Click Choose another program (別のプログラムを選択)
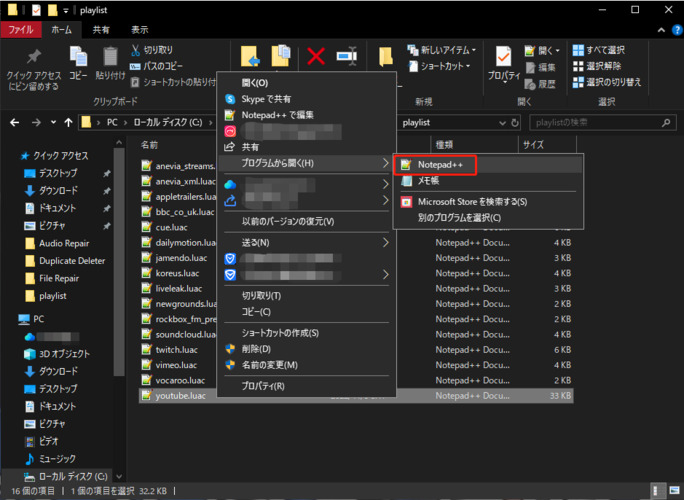The image size is (684, 500). click(488, 217)
